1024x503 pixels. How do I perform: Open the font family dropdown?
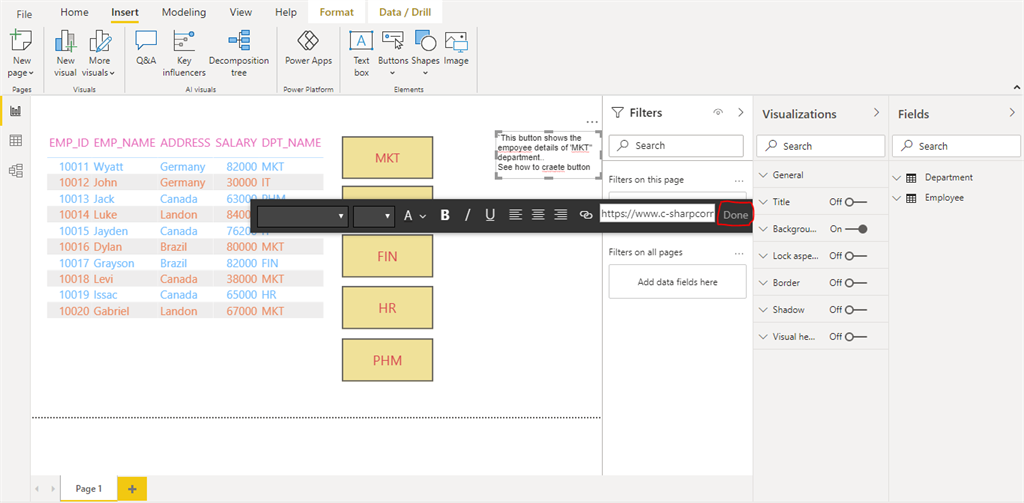pyautogui.click(x=302, y=215)
